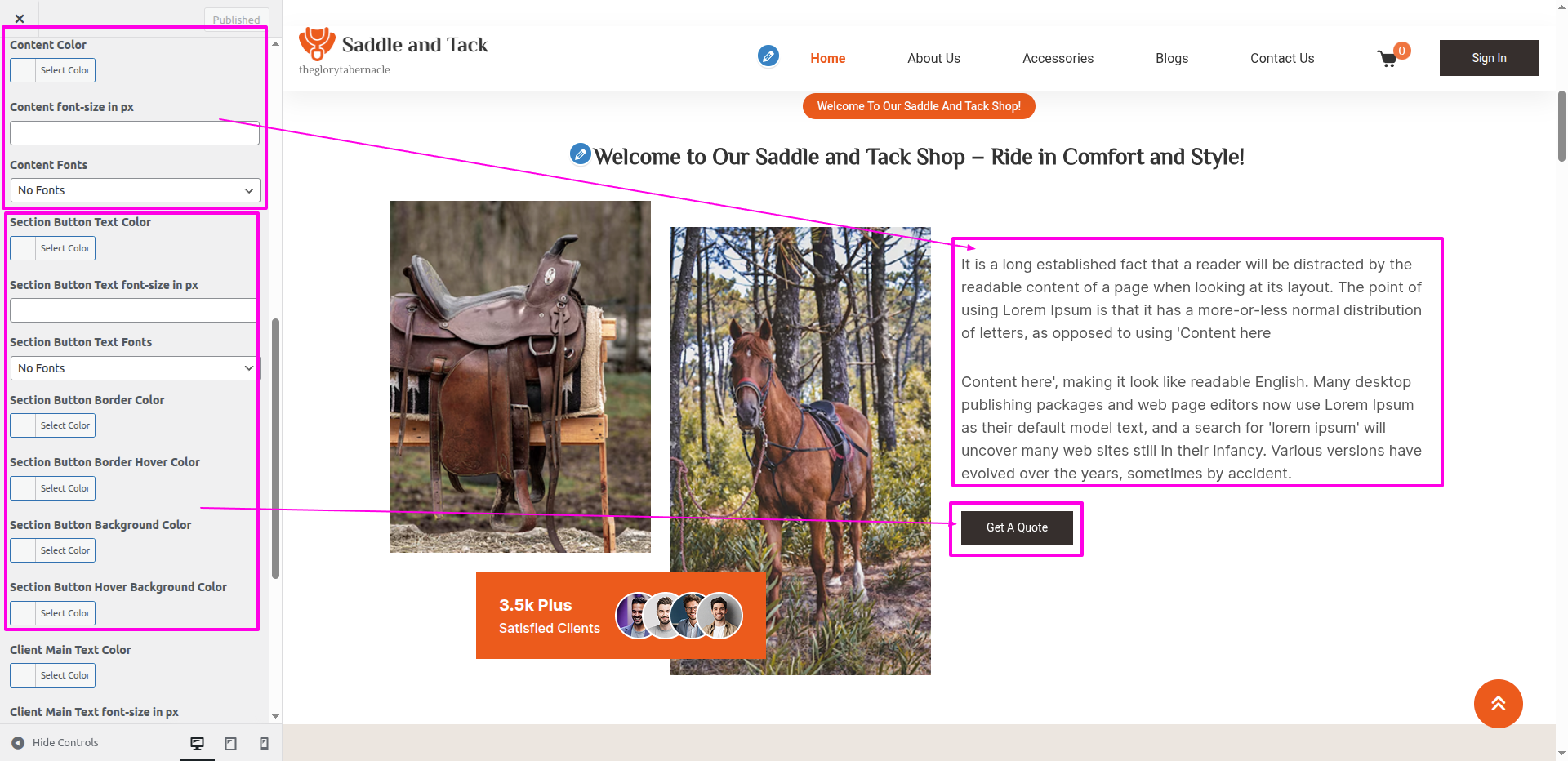Focus the Content font-size in px field
Image resolution: width=1568 pixels, height=761 pixels.
[x=135, y=133]
